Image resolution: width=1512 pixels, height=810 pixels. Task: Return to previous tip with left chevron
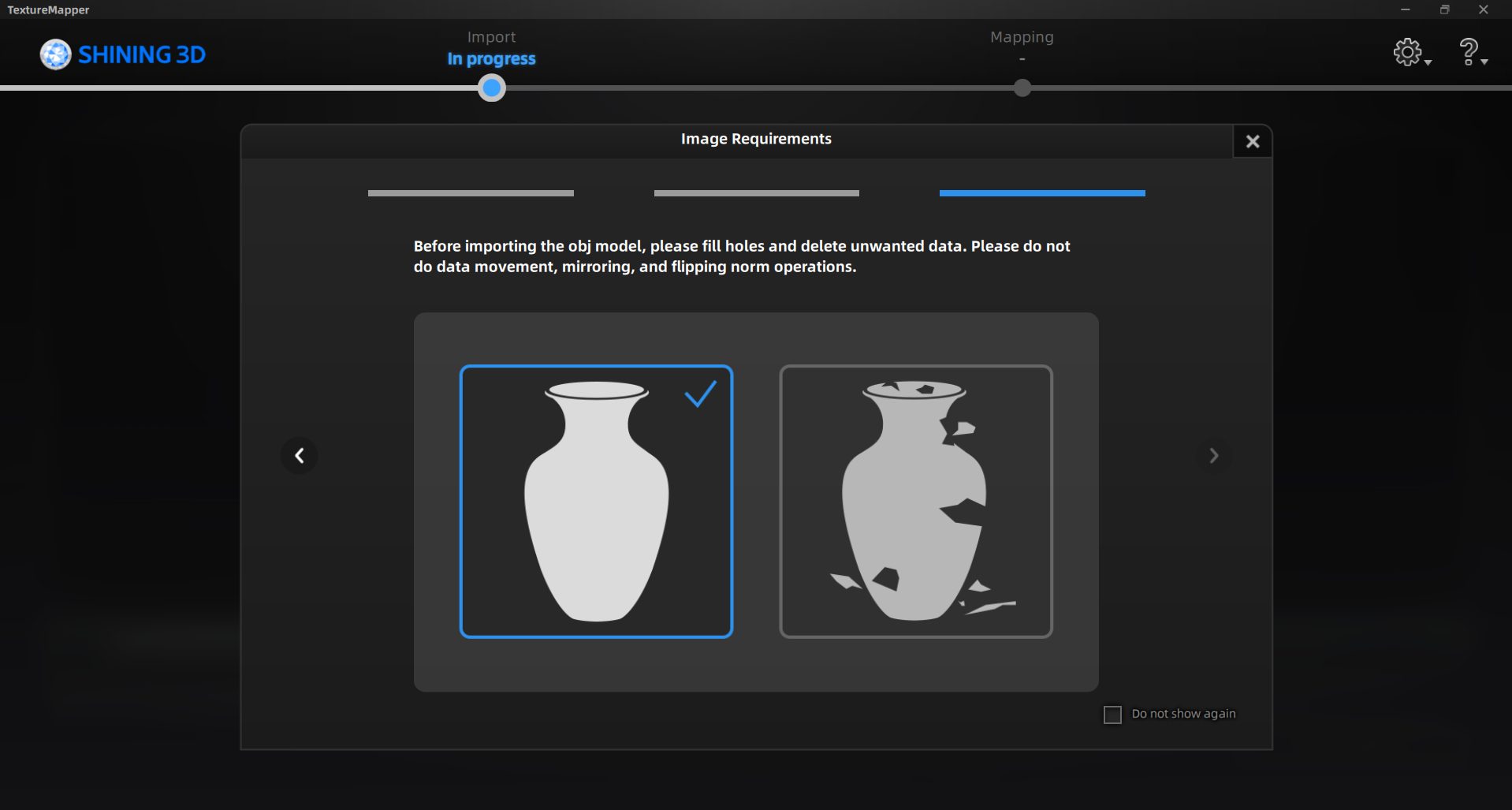point(299,455)
